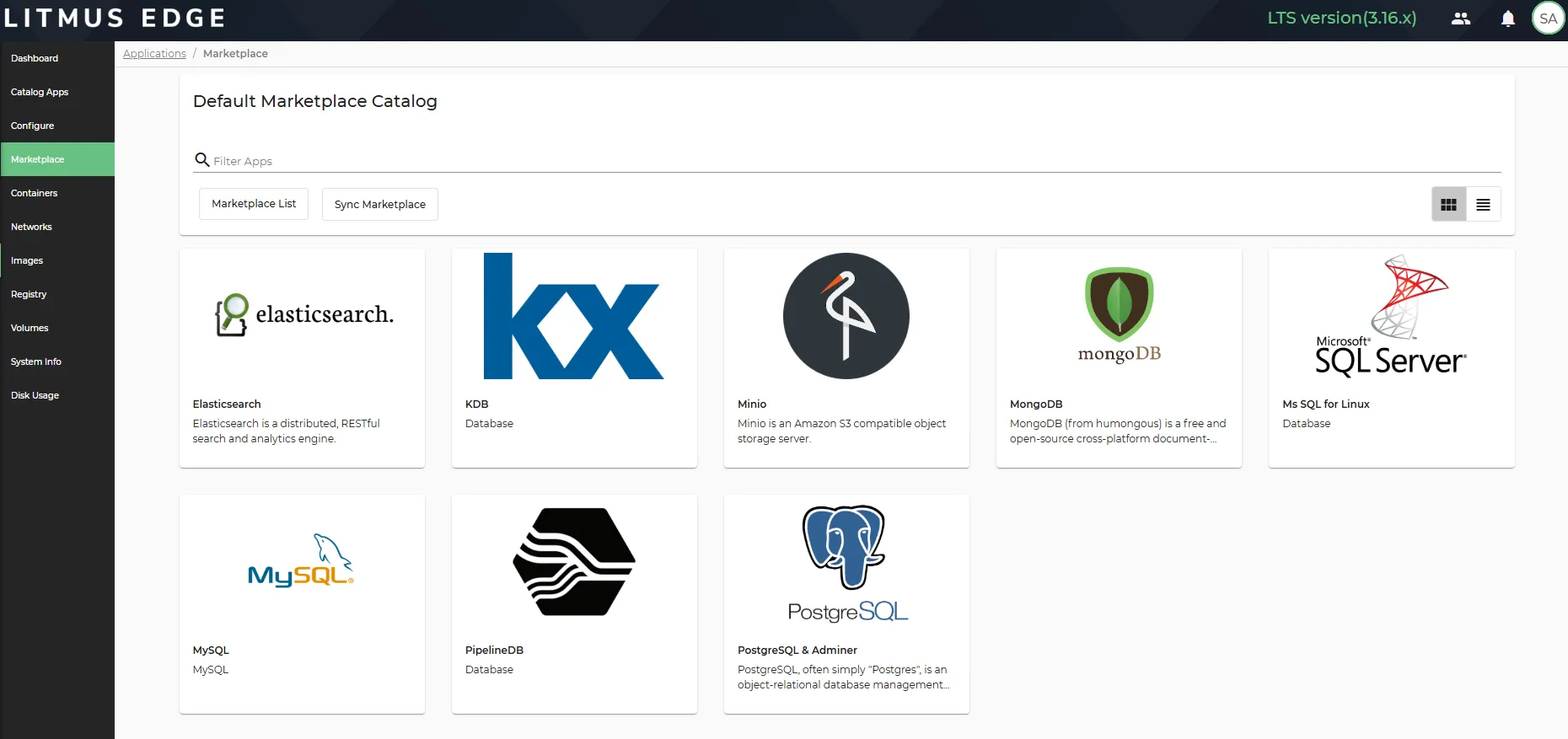Open the notifications bell
This screenshot has height=739, width=1568.
tap(1508, 19)
